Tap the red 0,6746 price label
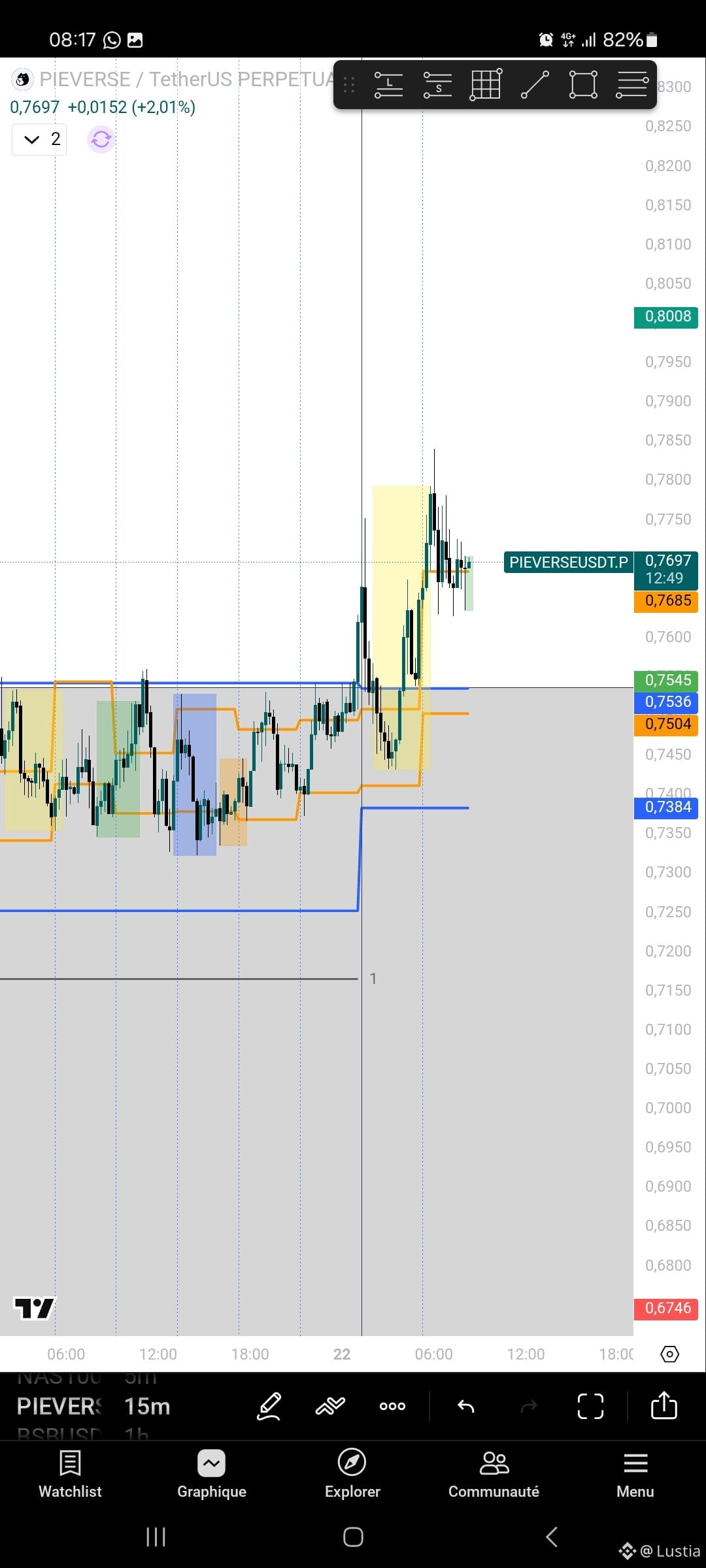This screenshot has height=1568, width=706. 666,1309
